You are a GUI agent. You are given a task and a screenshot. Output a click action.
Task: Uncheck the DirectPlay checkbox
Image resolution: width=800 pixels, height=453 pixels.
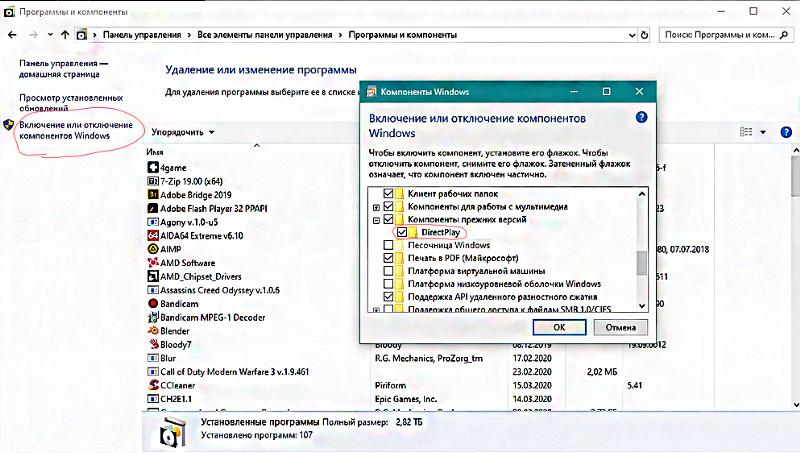[x=402, y=232]
